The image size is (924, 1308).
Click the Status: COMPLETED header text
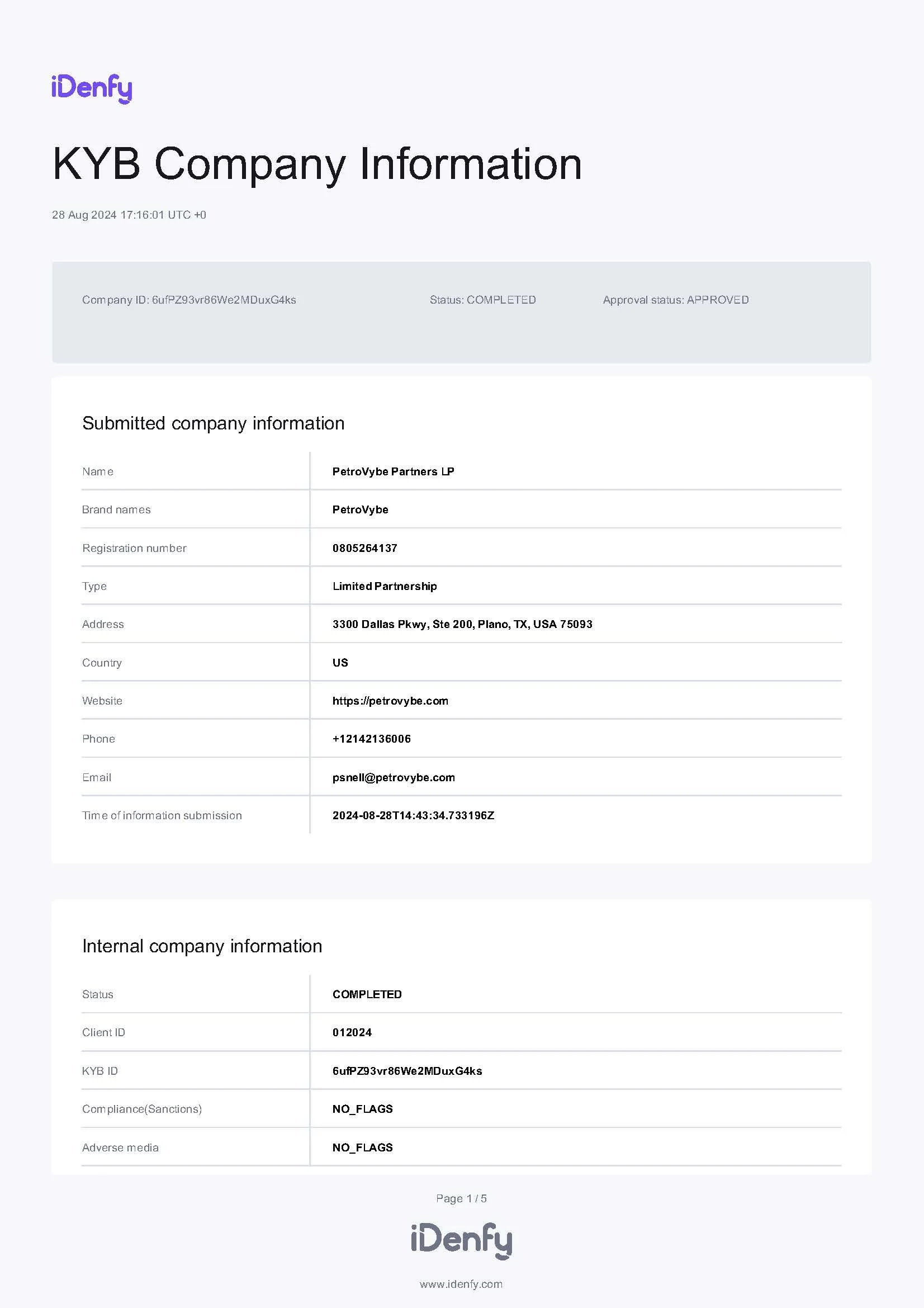[x=483, y=300]
